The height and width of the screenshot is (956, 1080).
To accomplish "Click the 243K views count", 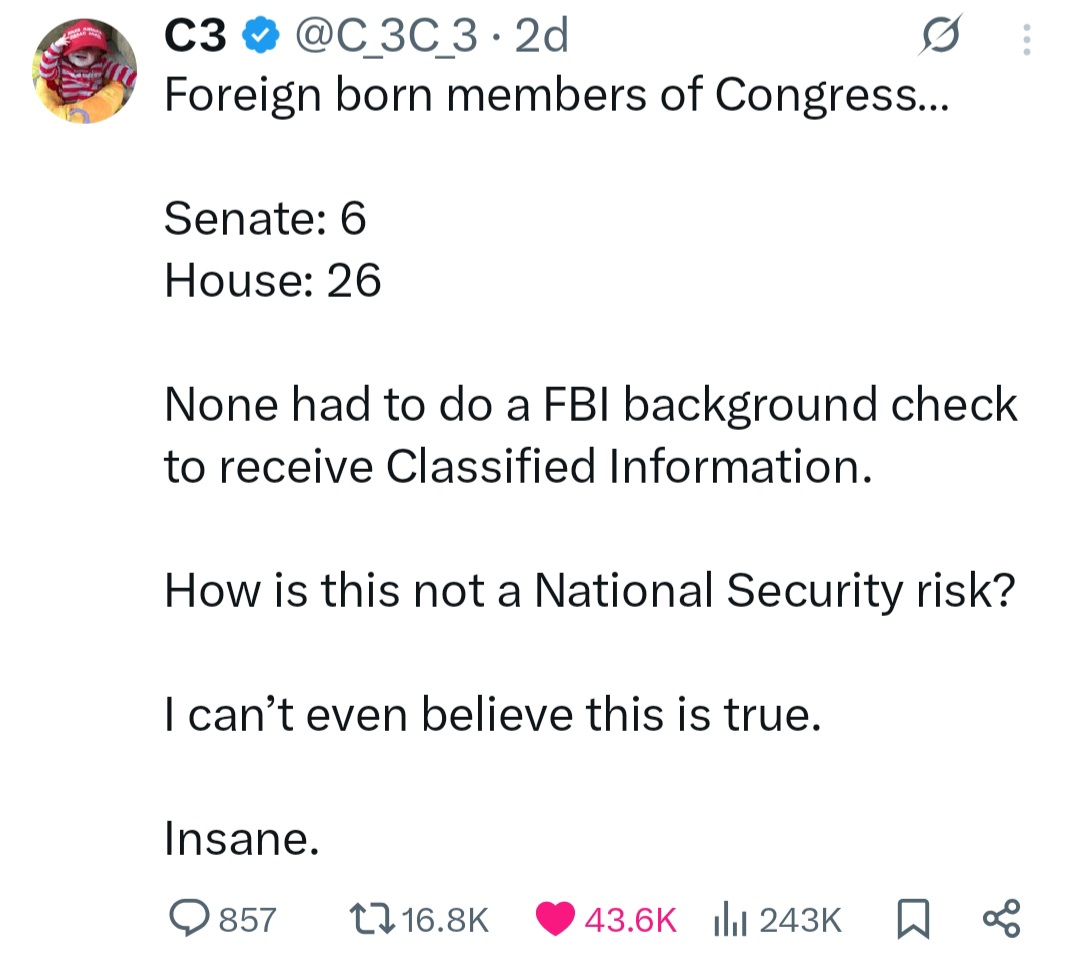I will tap(800, 918).
